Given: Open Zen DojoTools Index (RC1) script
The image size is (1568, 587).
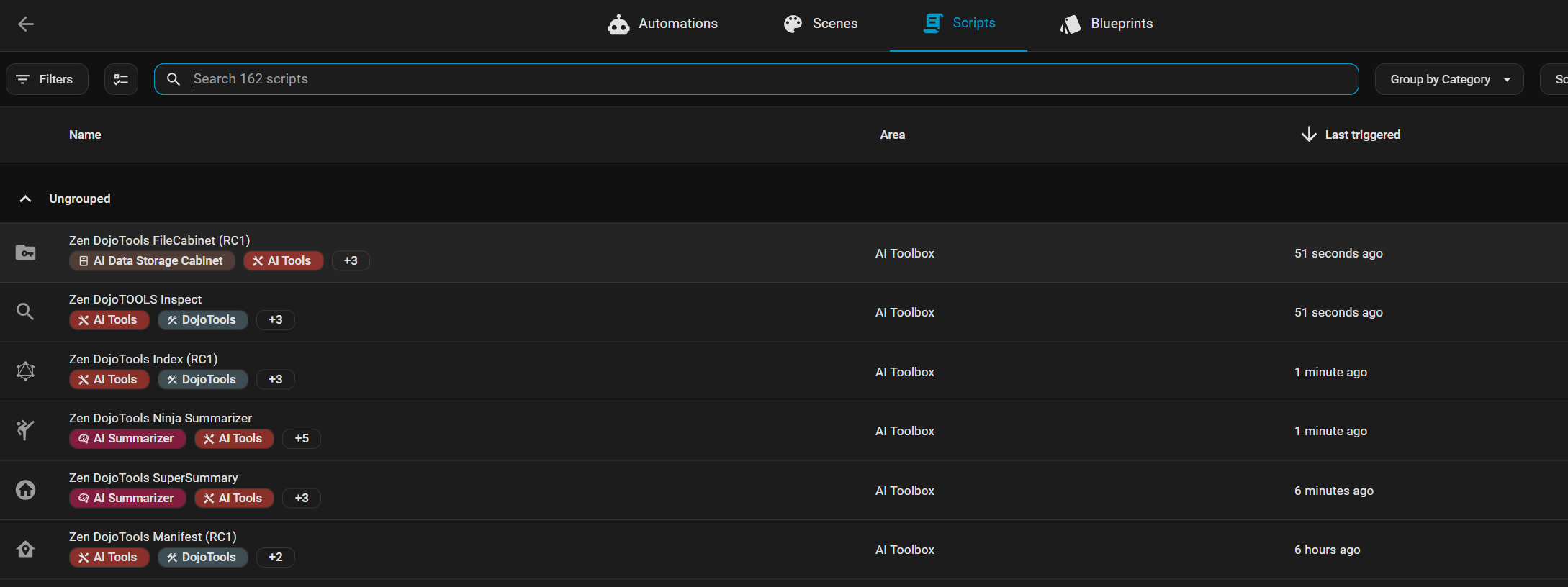Looking at the screenshot, I should (x=143, y=359).
